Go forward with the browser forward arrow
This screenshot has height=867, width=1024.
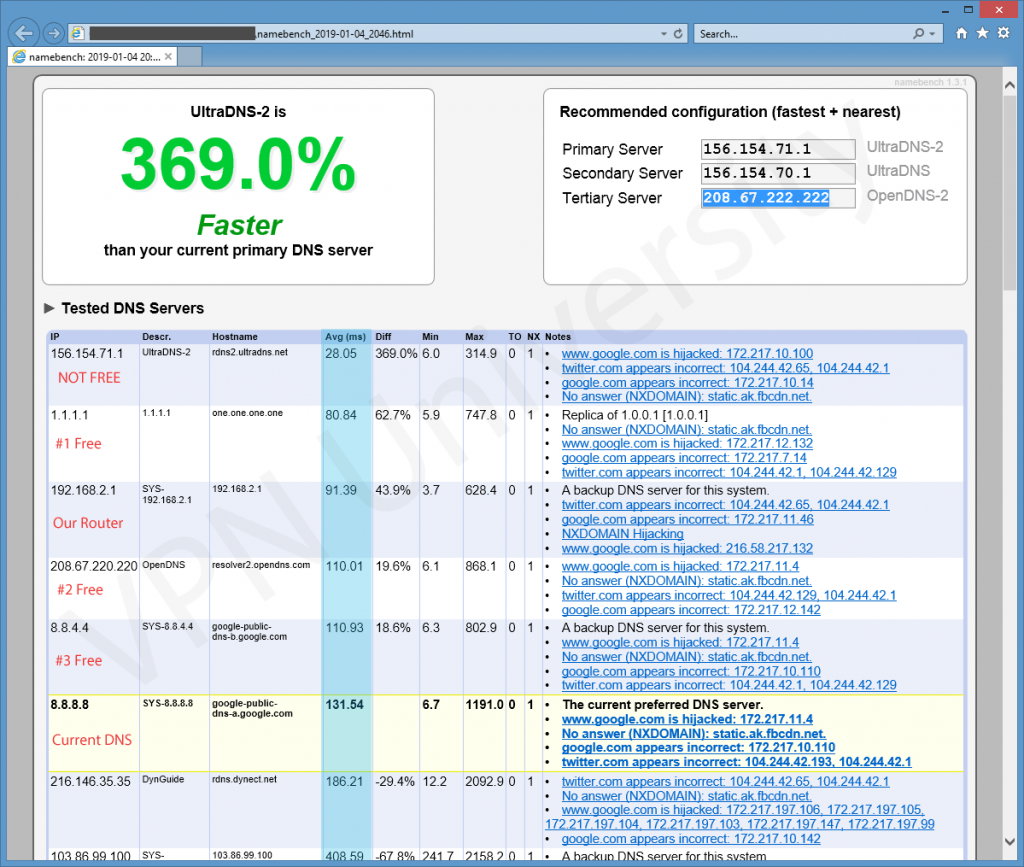coord(54,33)
